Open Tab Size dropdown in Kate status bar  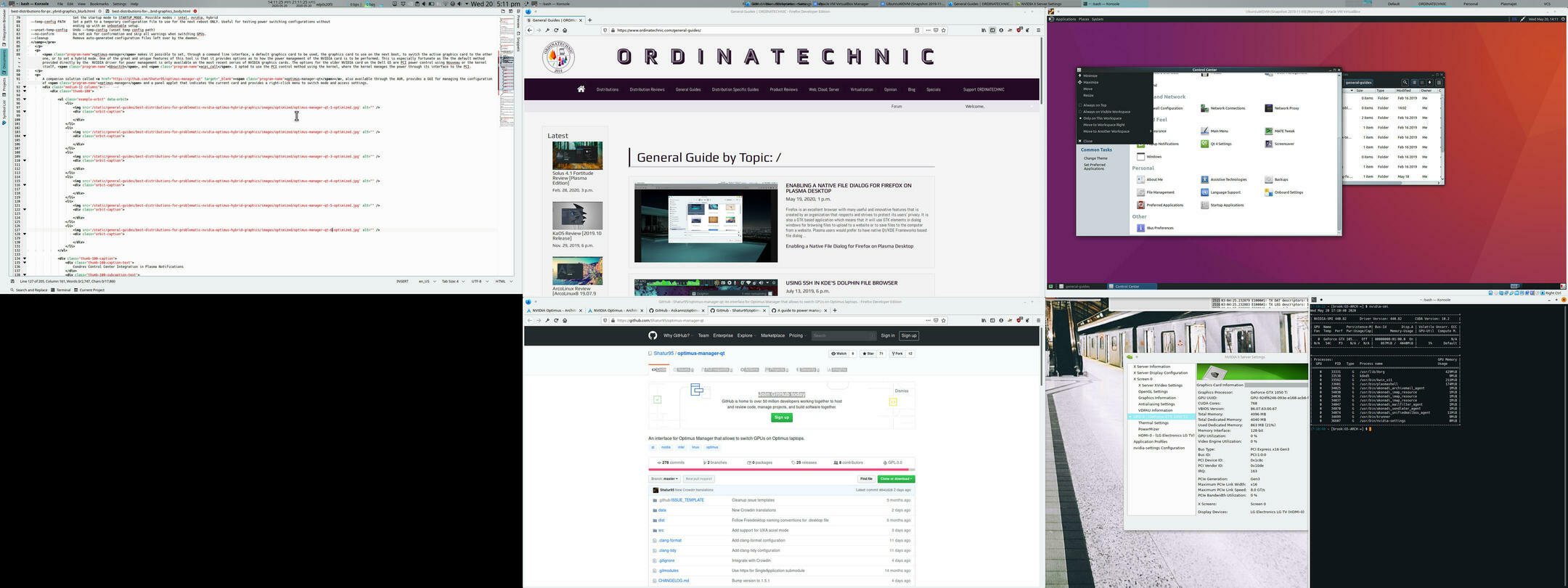click(453, 282)
